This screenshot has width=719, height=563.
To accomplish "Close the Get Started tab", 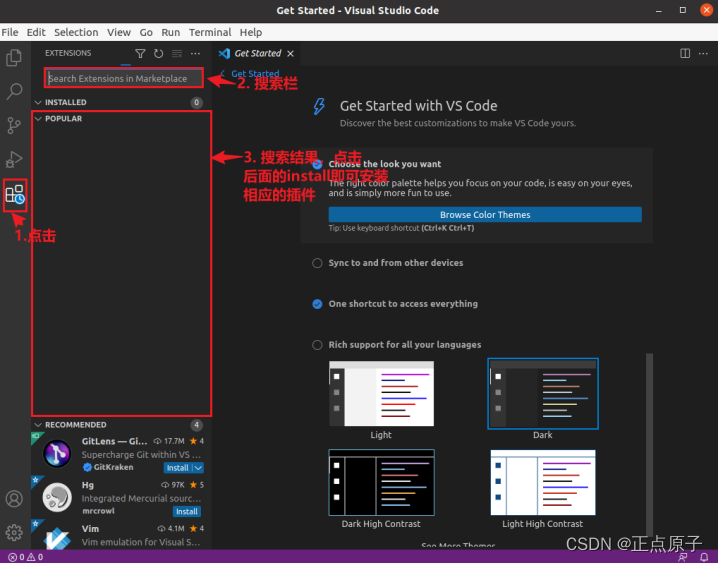I will coord(290,54).
